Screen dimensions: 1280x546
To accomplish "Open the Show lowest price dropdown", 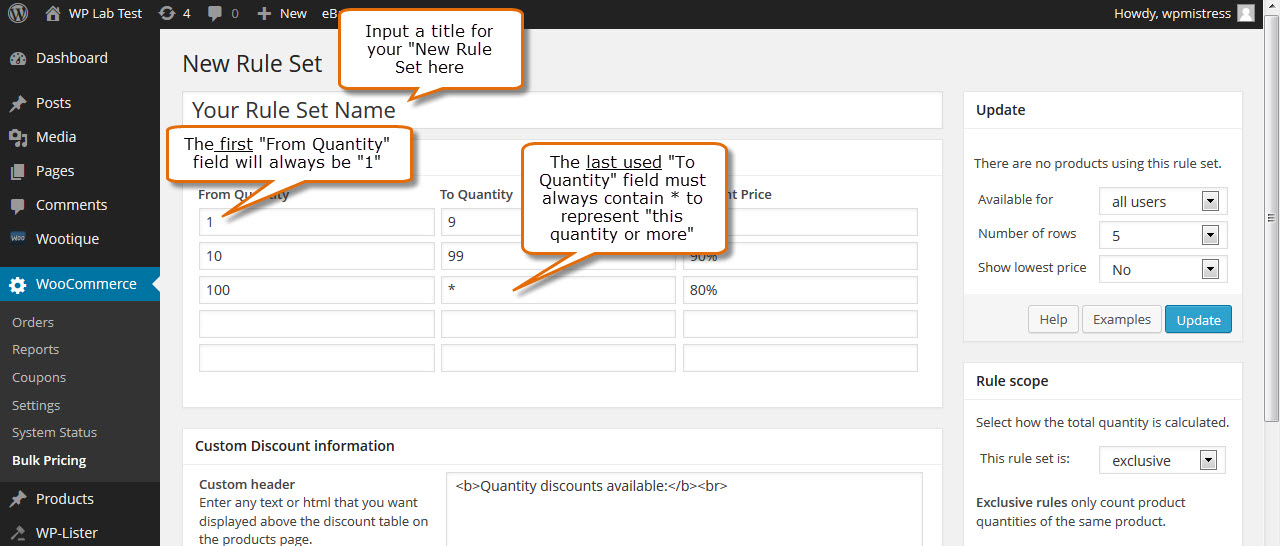I will [x=1163, y=269].
